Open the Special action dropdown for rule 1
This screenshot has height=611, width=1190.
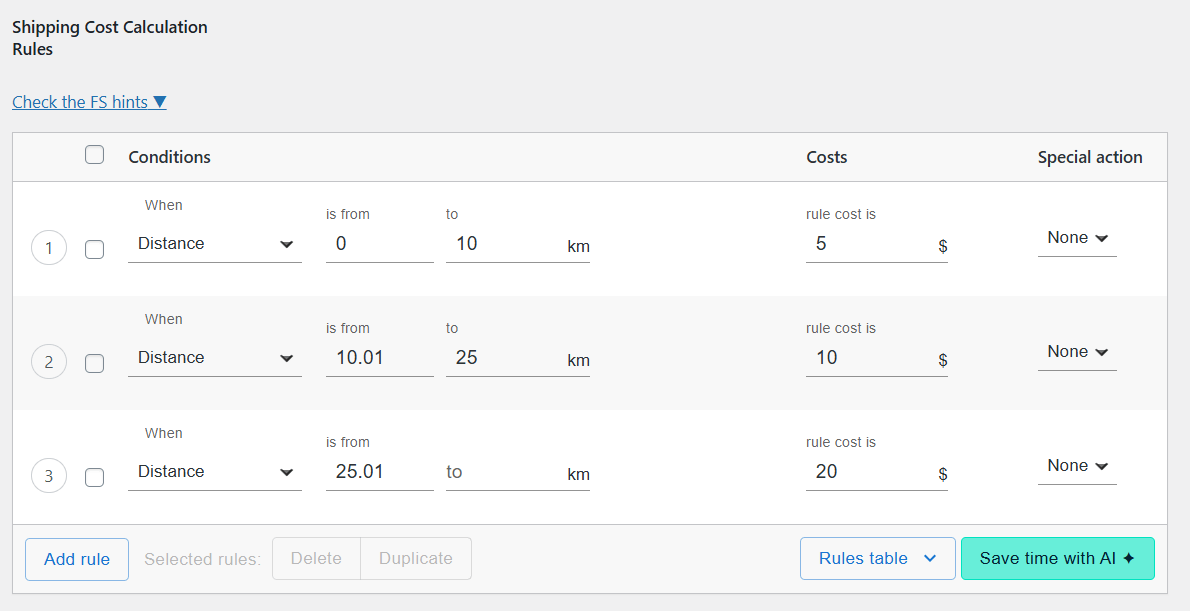pos(1077,237)
